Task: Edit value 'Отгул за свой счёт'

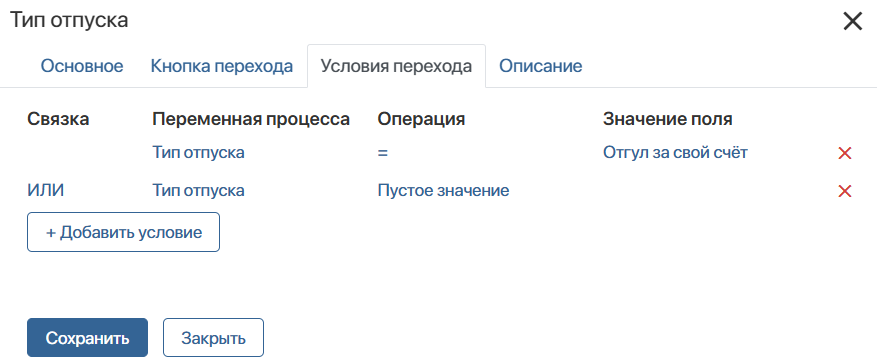Action: [x=675, y=152]
